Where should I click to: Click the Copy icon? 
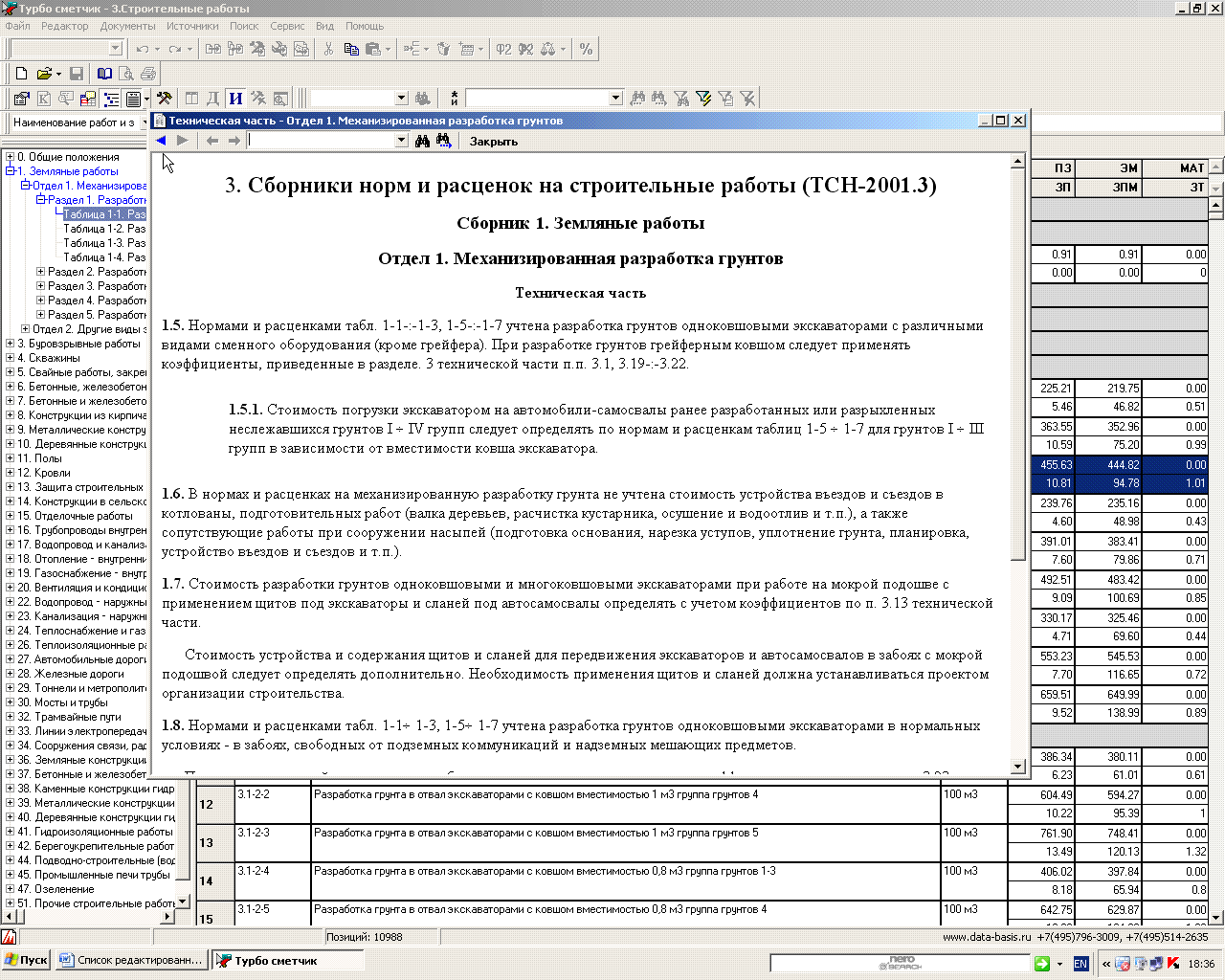click(351, 49)
